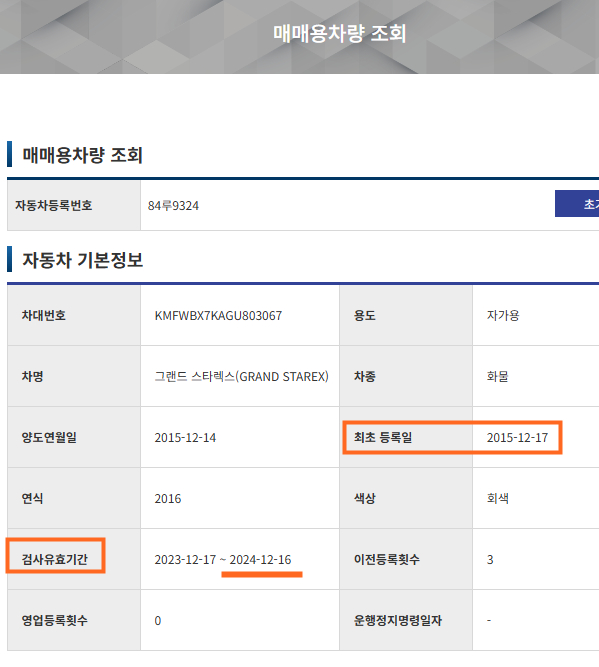
Task: Click the 영업등록횟수 label cell
Action: (74, 620)
